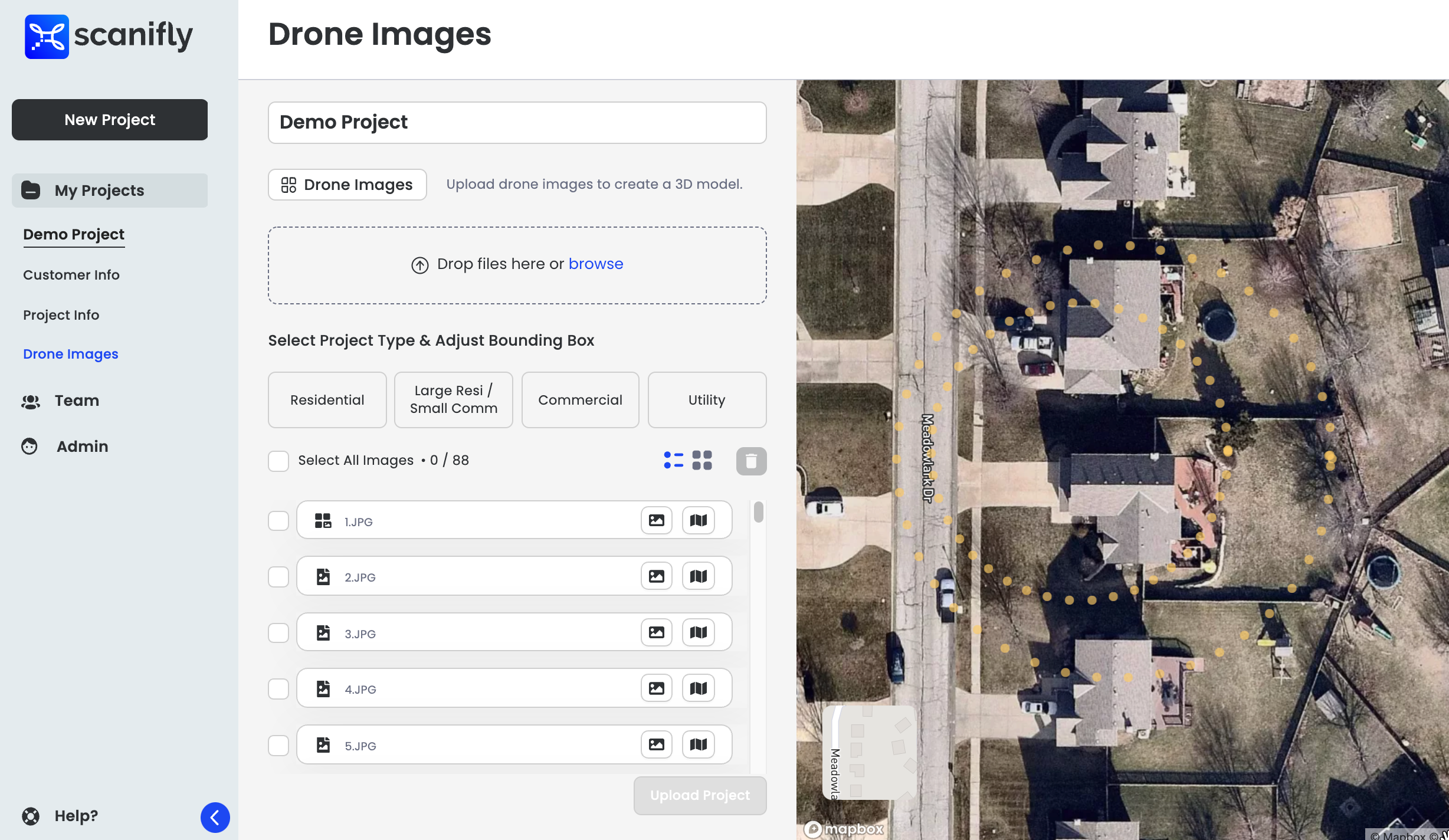Switch to list view icon
Viewport: 1449px width, 840px height.
673,460
